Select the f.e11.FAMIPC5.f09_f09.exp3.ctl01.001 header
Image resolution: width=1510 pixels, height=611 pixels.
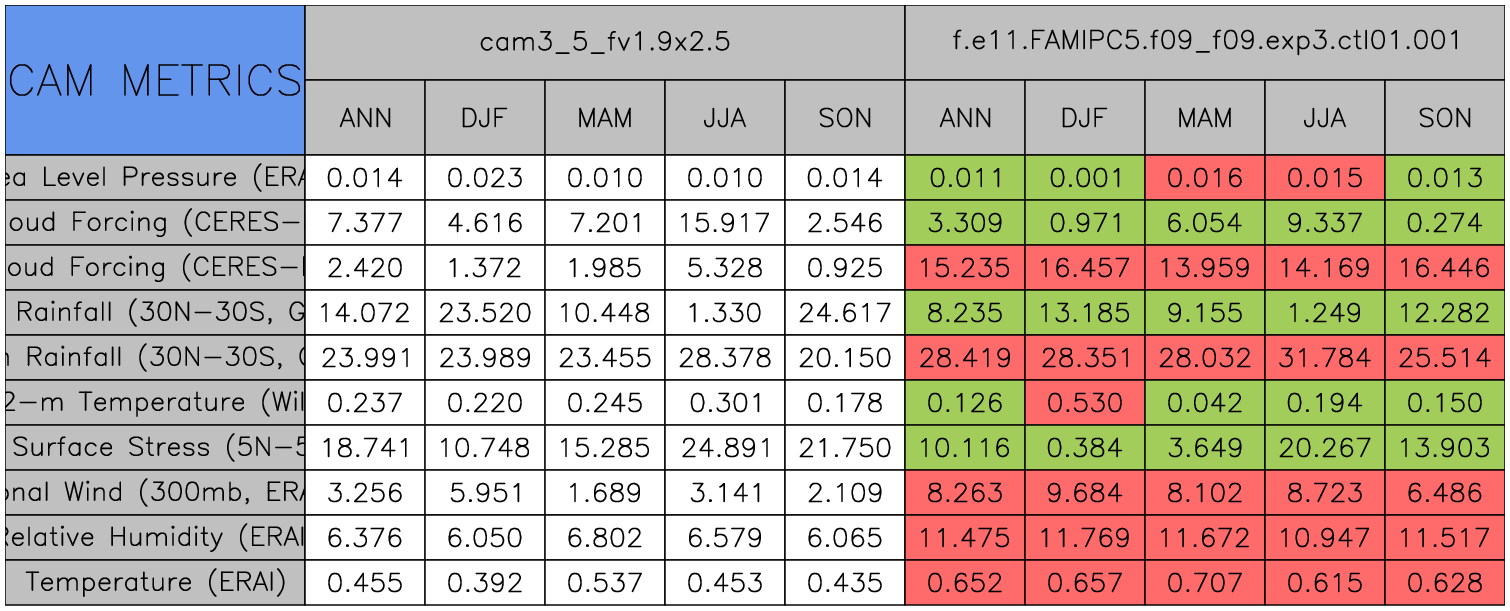point(1205,42)
